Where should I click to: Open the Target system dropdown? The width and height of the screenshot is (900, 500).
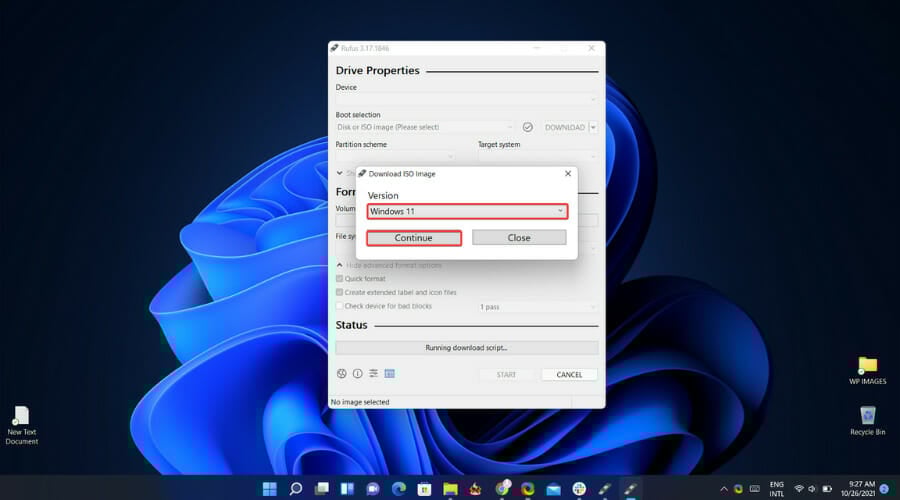click(538, 156)
